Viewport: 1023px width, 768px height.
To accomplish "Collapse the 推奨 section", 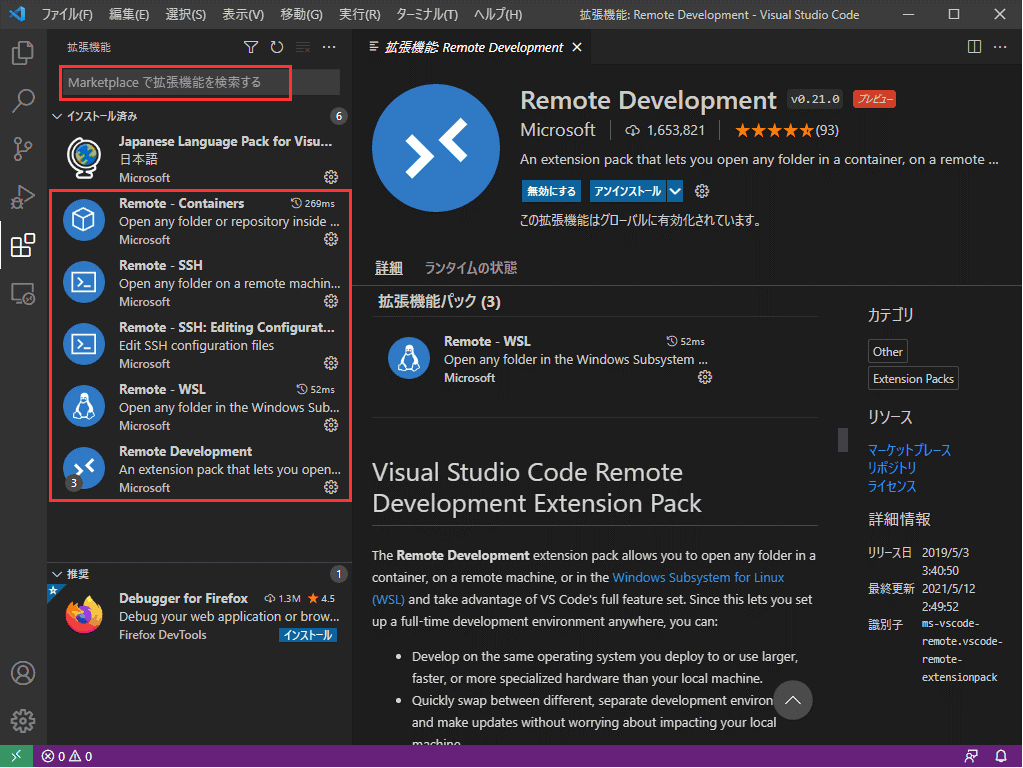I will click(x=199, y=574).
